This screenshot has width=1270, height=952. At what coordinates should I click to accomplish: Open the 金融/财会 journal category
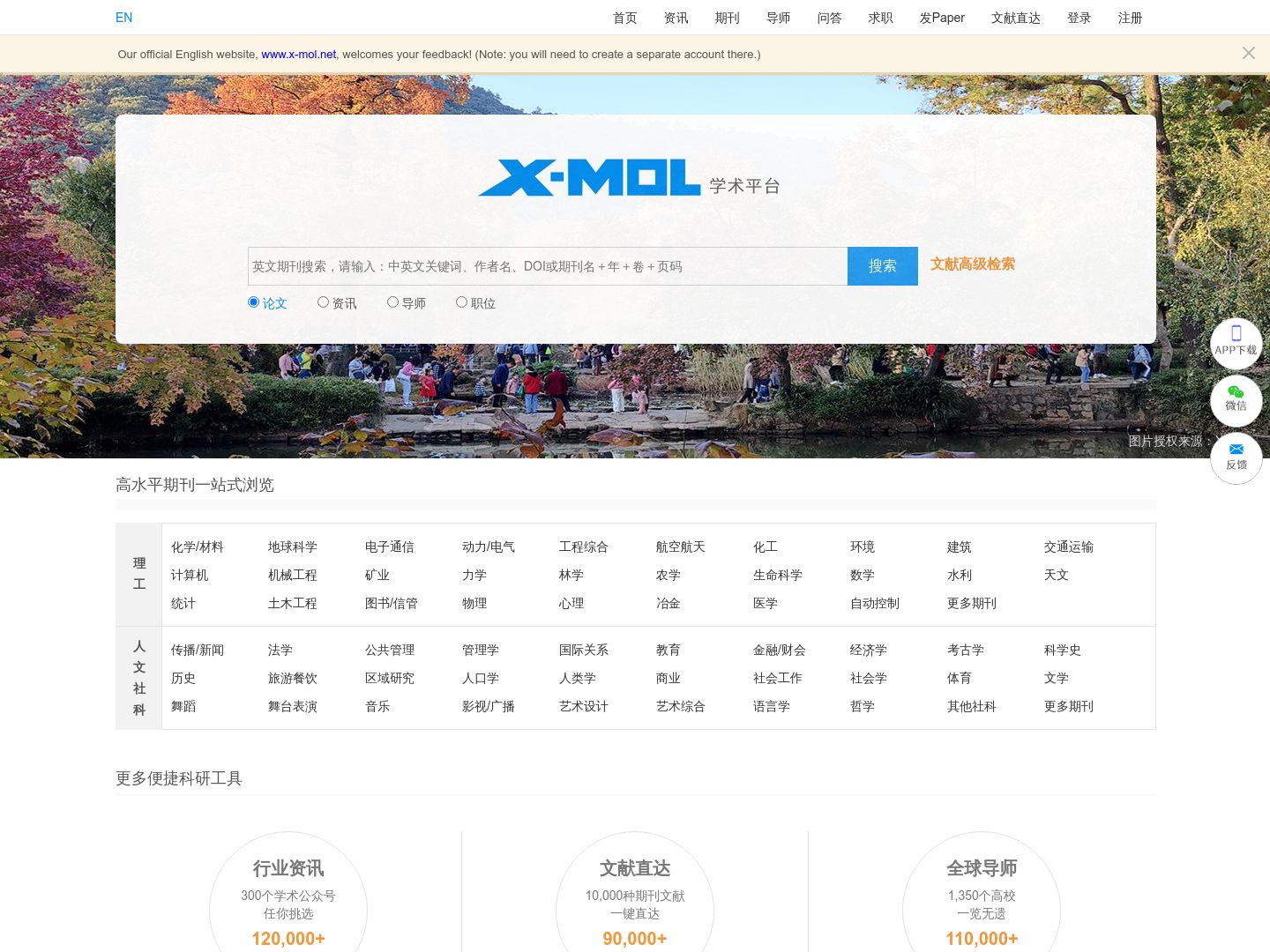[x=780, y=650]
